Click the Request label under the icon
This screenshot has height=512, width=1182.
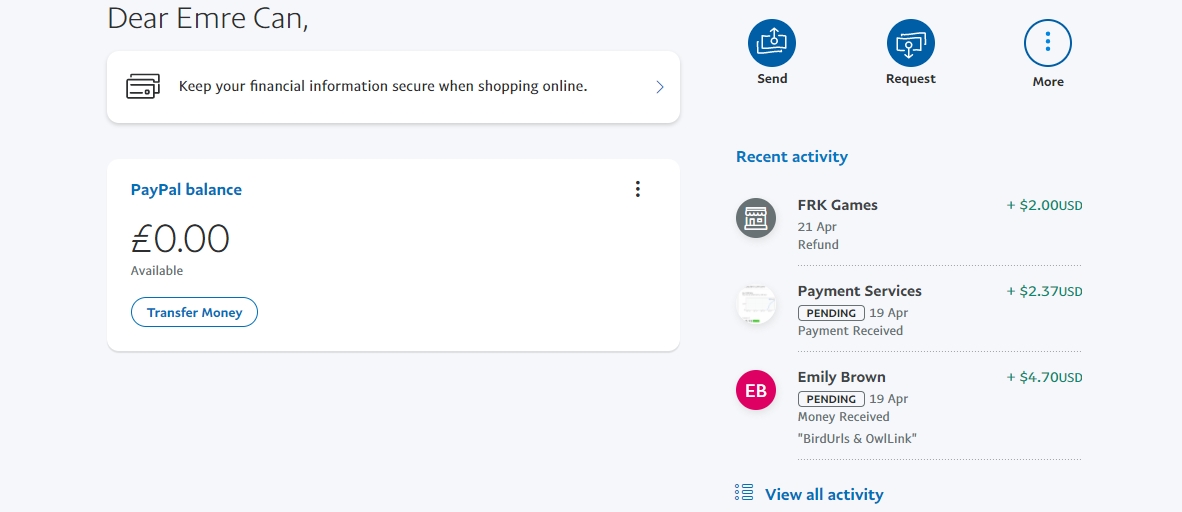[911, 78]
